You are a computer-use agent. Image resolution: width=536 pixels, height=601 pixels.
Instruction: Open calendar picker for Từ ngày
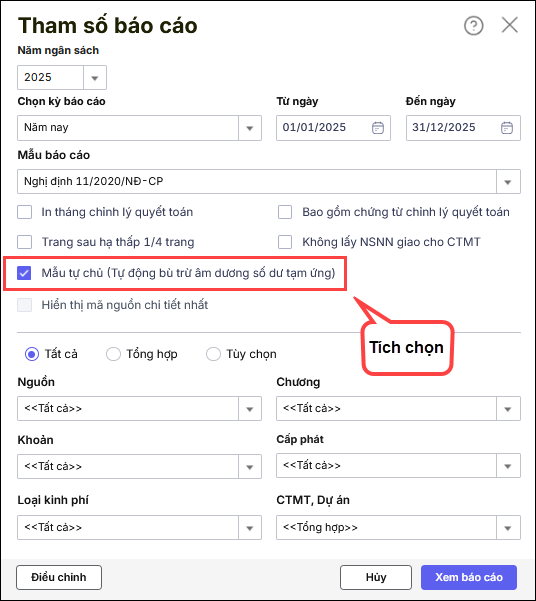pyautogui.click(x=378, y=128)
